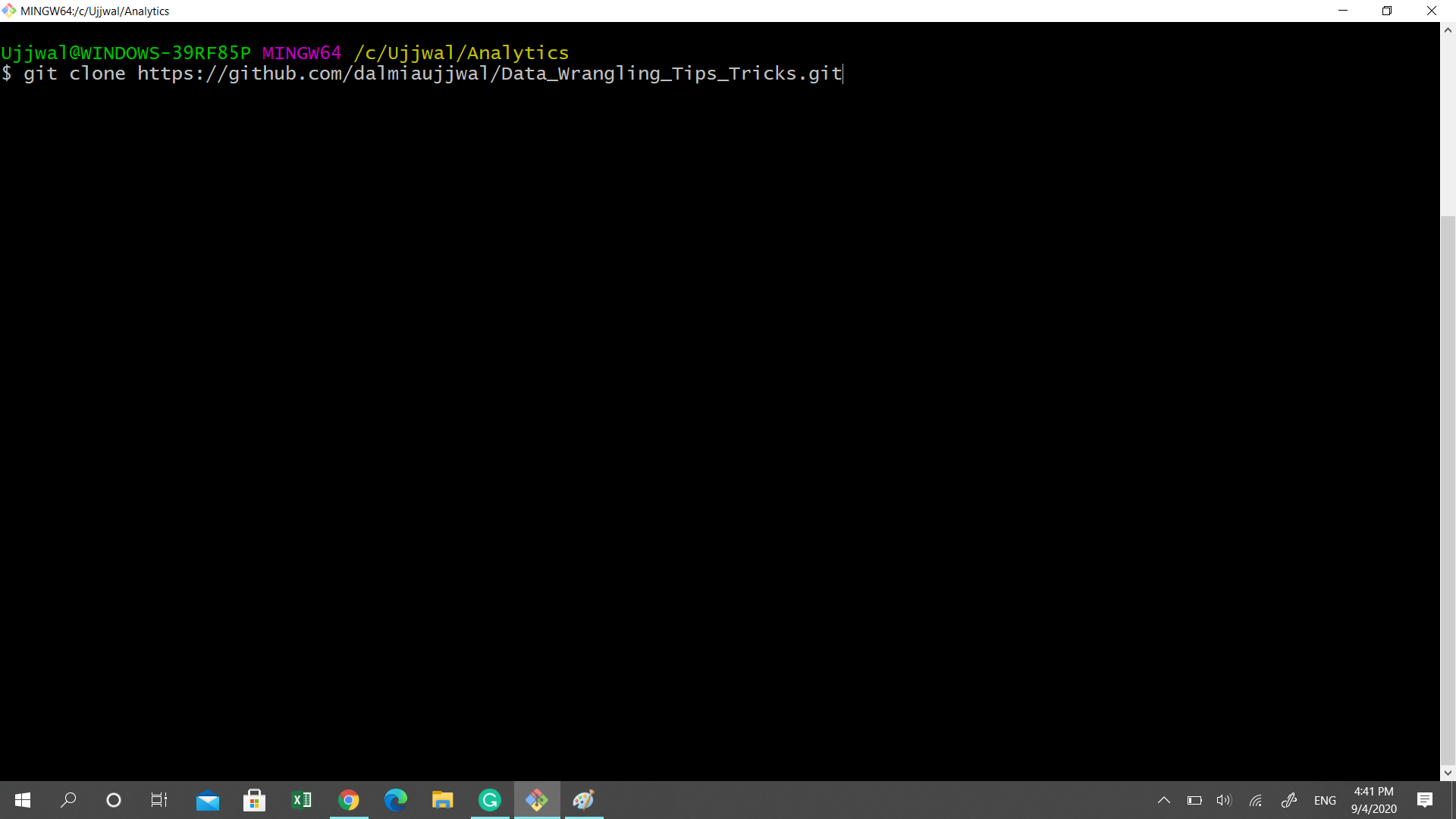
Task: Expand hidden system tray icons chevron
Action: pyautogui.click(x=1164, y=800)
